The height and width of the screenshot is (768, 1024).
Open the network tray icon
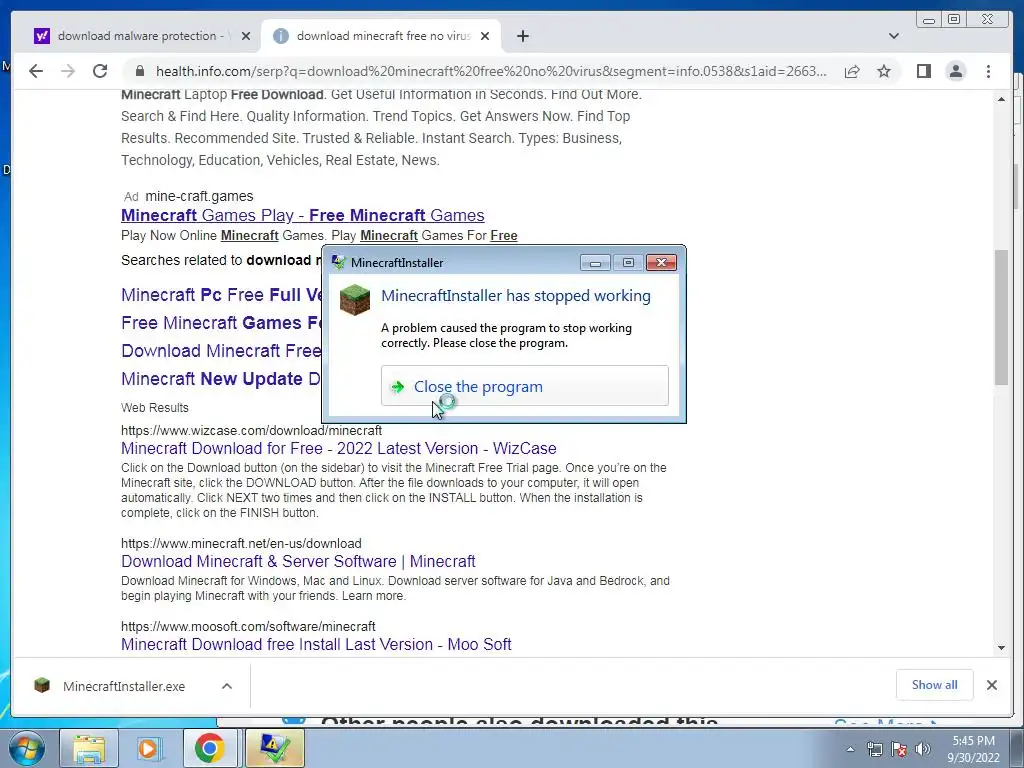click(874, 749)
